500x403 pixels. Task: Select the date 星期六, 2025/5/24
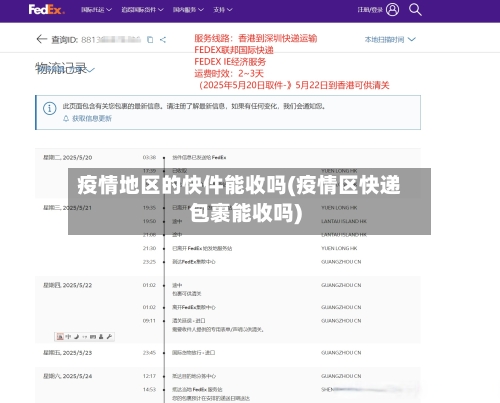tap(67, 376)
